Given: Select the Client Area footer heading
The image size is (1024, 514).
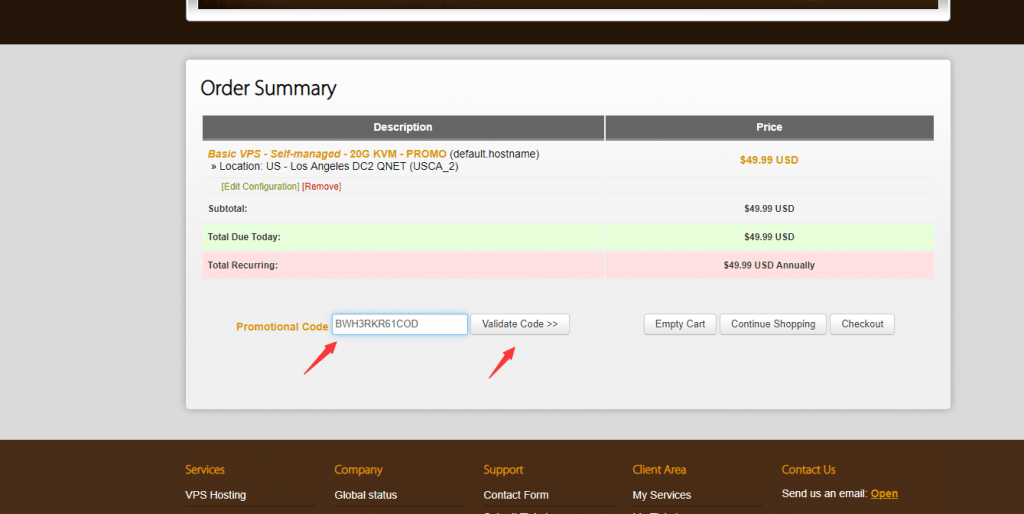Looking at the screenshot, I should 659,470.
